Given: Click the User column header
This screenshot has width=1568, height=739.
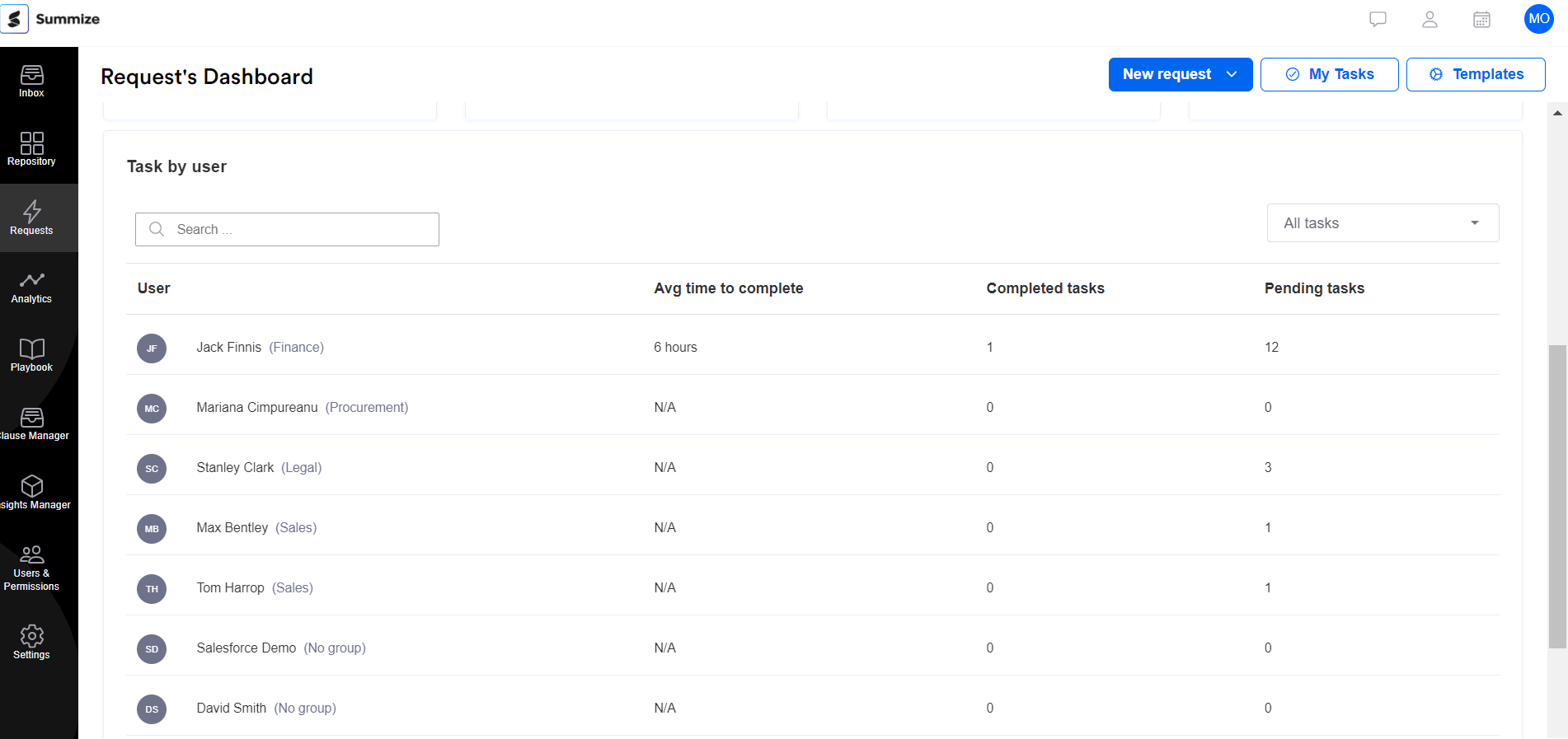Looking at the screenshot, I should click(x=154, y=288).
